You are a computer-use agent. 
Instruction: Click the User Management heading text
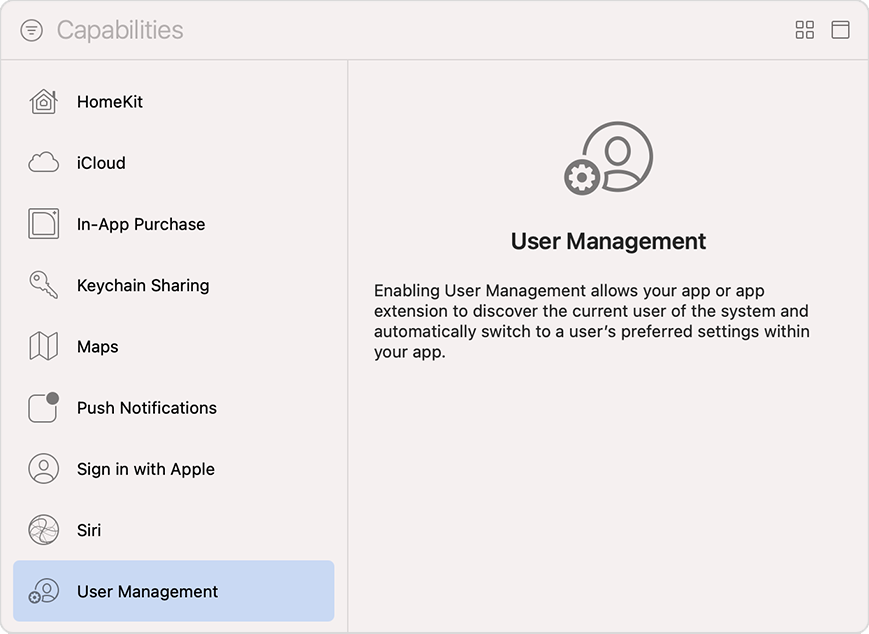tap(607, 241)
